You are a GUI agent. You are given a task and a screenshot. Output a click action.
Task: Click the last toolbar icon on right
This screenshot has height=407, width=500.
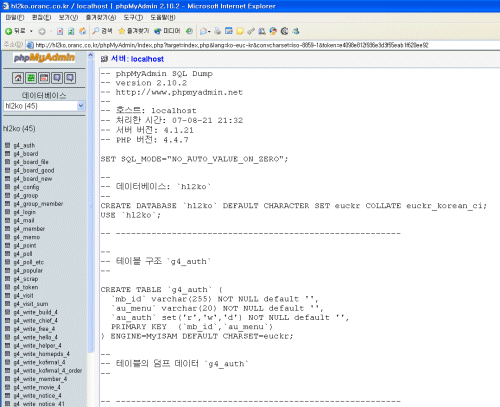(296, 31)
